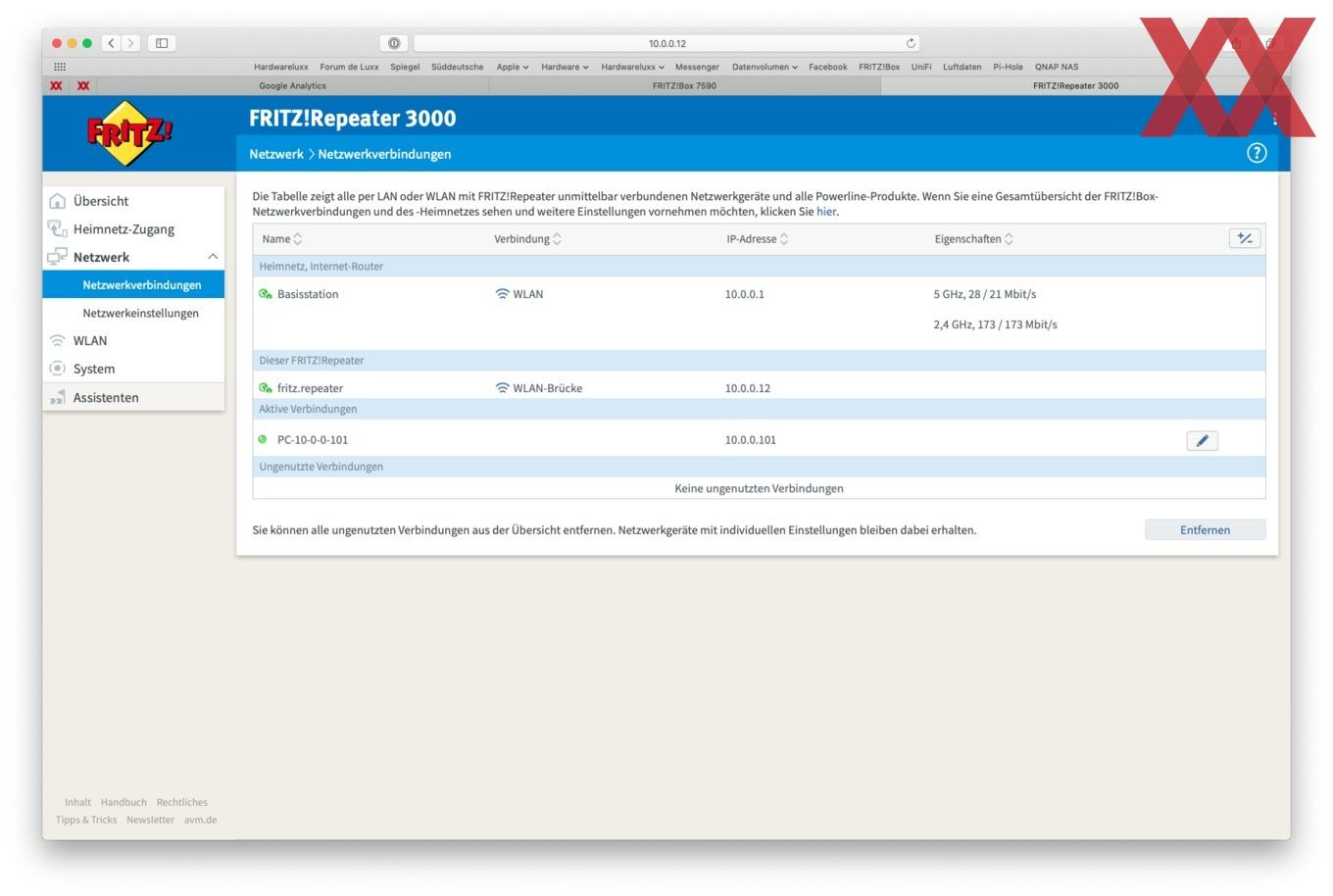This screenshot has height=896, width=1333.
Task: Sort table by Eigenschaften column
Action: pyautogui.click(x=973, y=239)
